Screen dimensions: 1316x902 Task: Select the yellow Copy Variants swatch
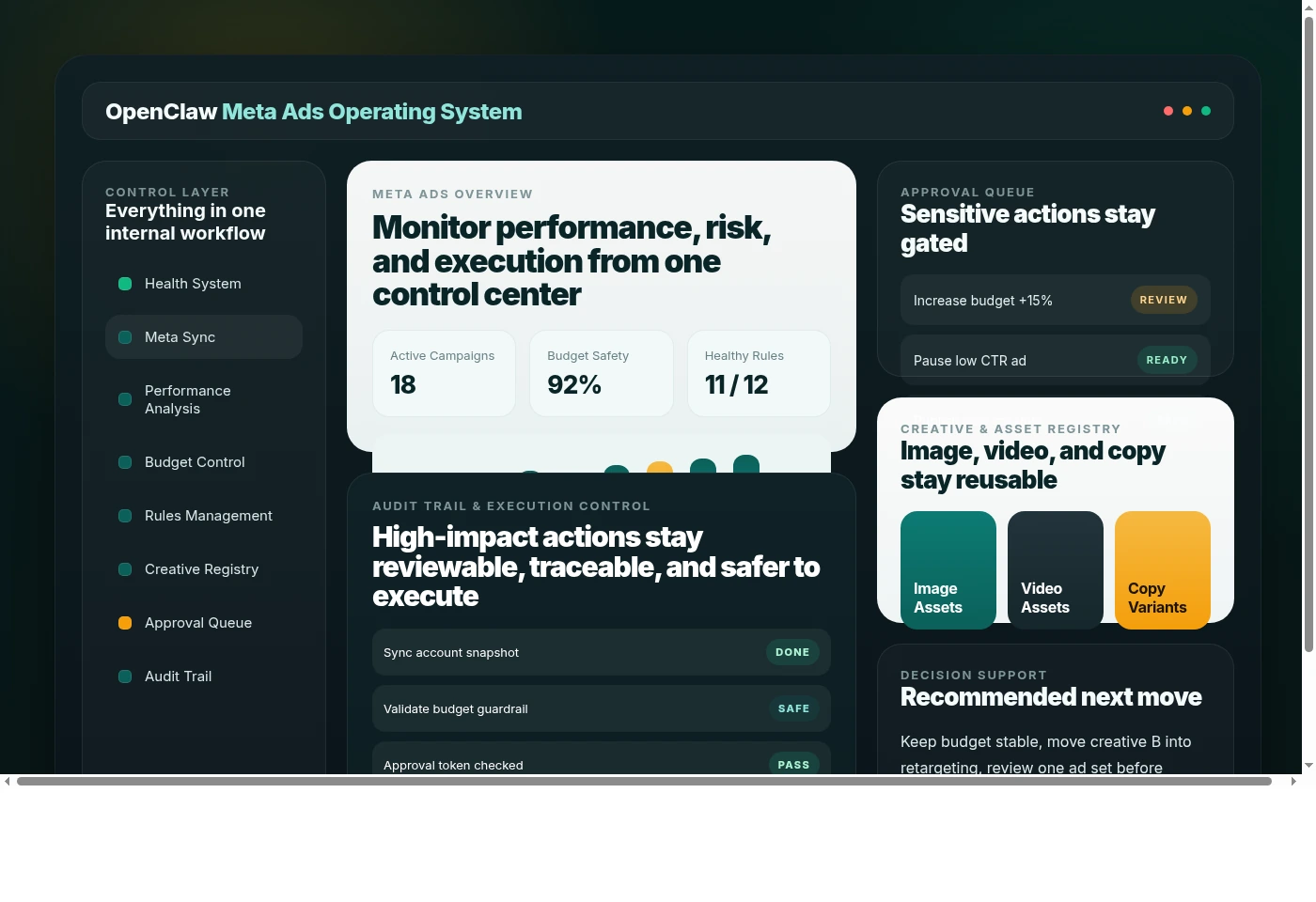click(x=1163, y=569)
